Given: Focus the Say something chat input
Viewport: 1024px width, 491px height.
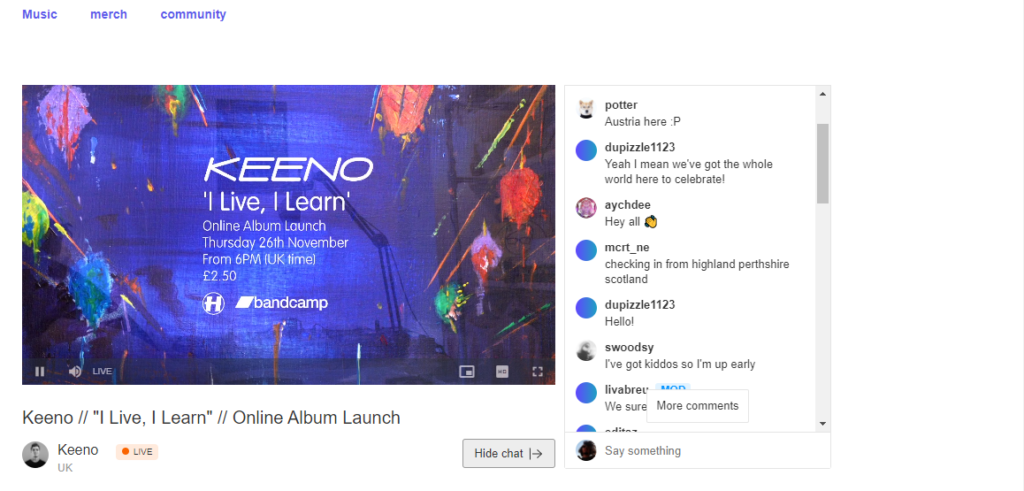Looking at the screenshot, I should pyautogui.click(x=712, y=451).
